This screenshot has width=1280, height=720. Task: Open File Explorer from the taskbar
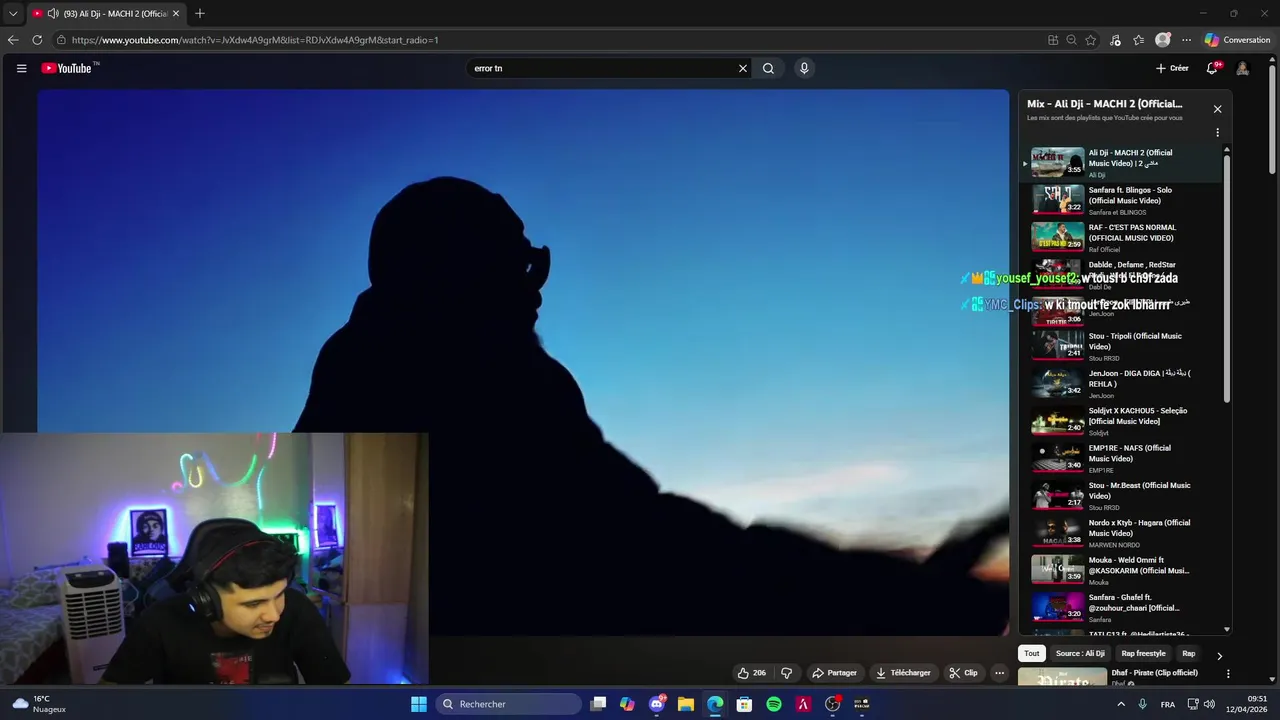[686, 704]
